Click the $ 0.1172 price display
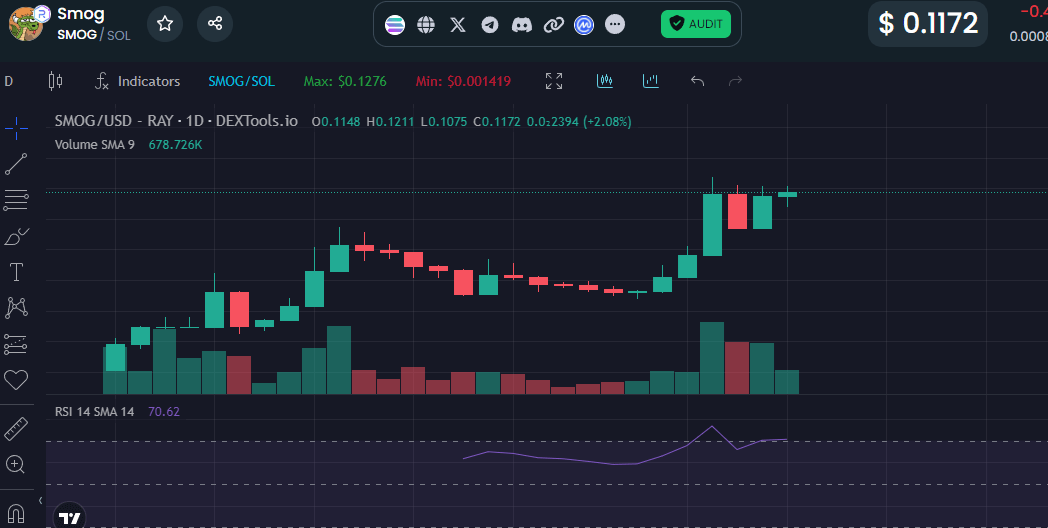Screen dimensions: 1048x528 click(928, 24)
